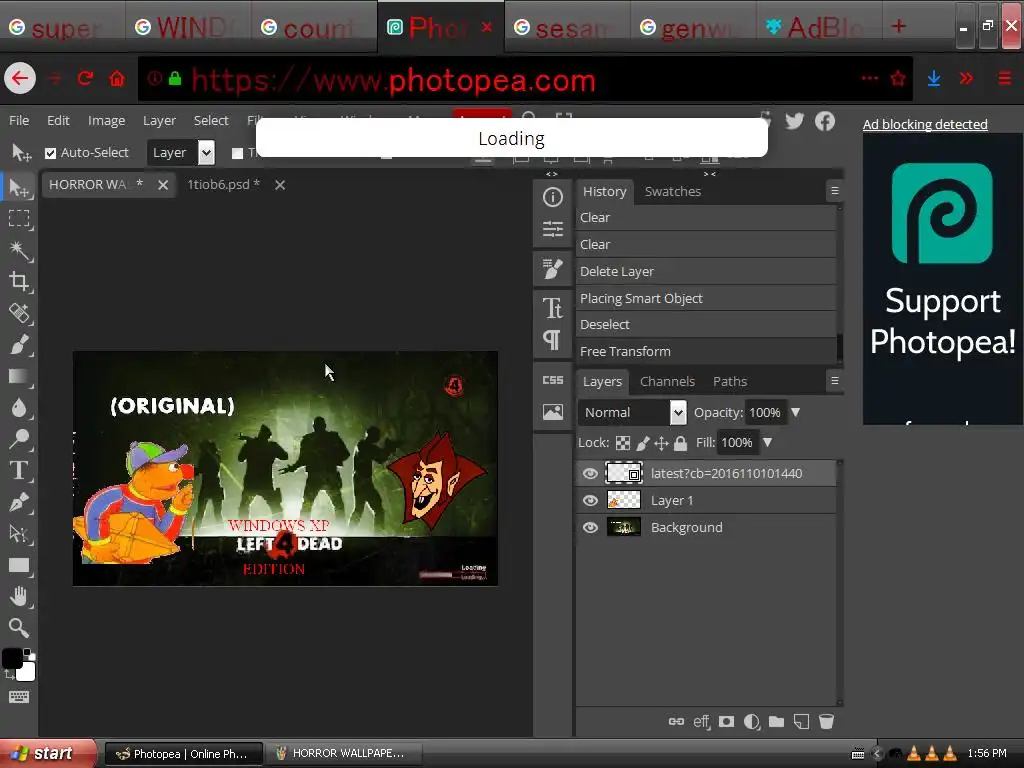Toggle lock all padlock icon
Viewport: 1024px width, 768px height.
click(x=680, y=443)
